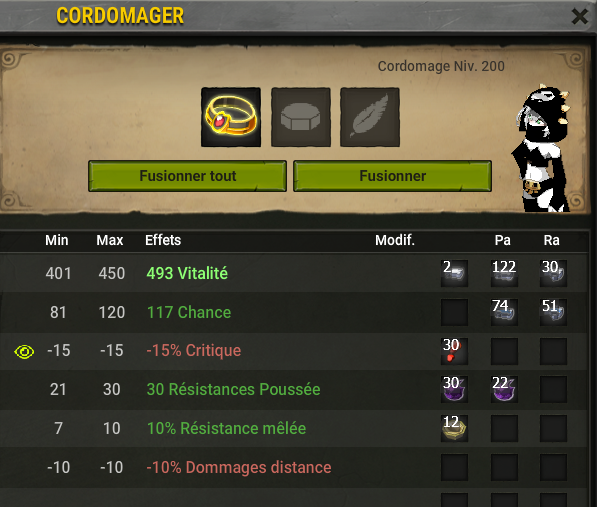
Task: Select the 493 Vitalité effect row
Action: 293,273
